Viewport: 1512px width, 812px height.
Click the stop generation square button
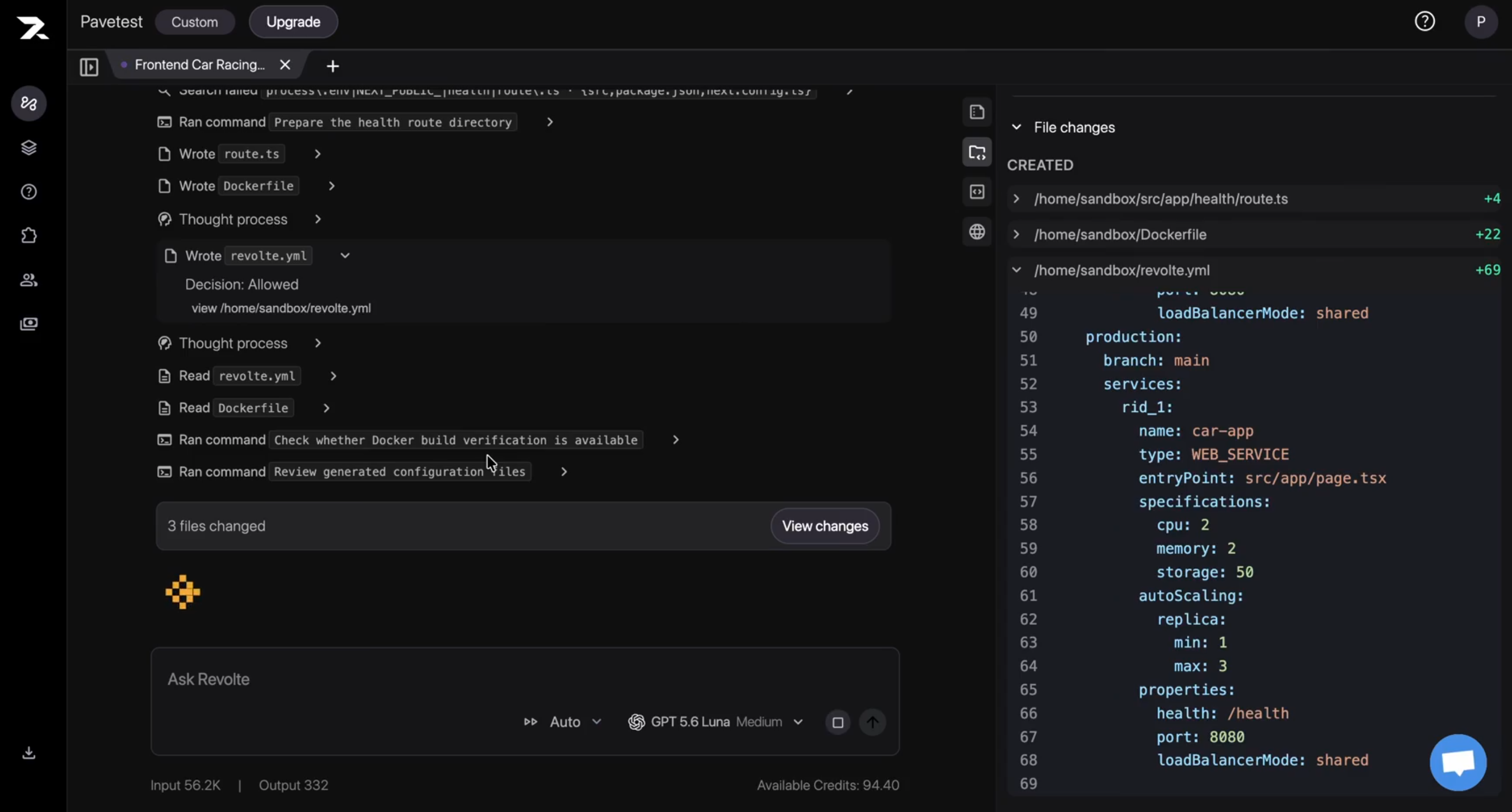coord(838,722)
